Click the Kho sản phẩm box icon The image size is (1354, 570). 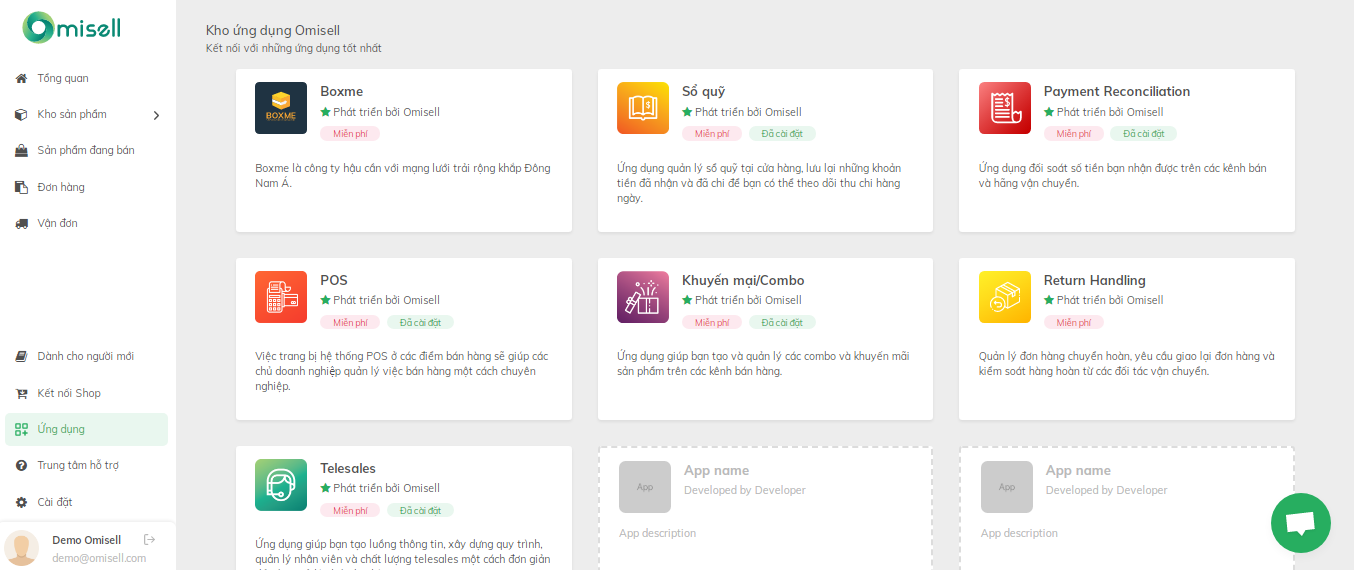21,114
